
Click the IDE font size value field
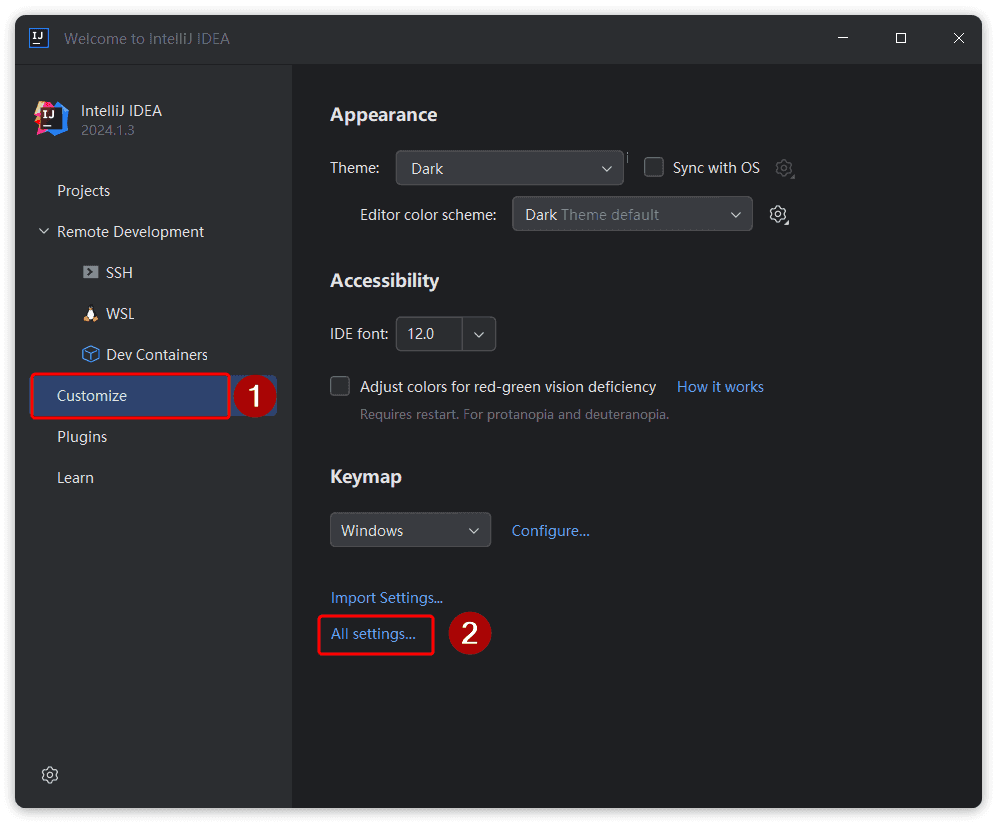pos(429,334)
